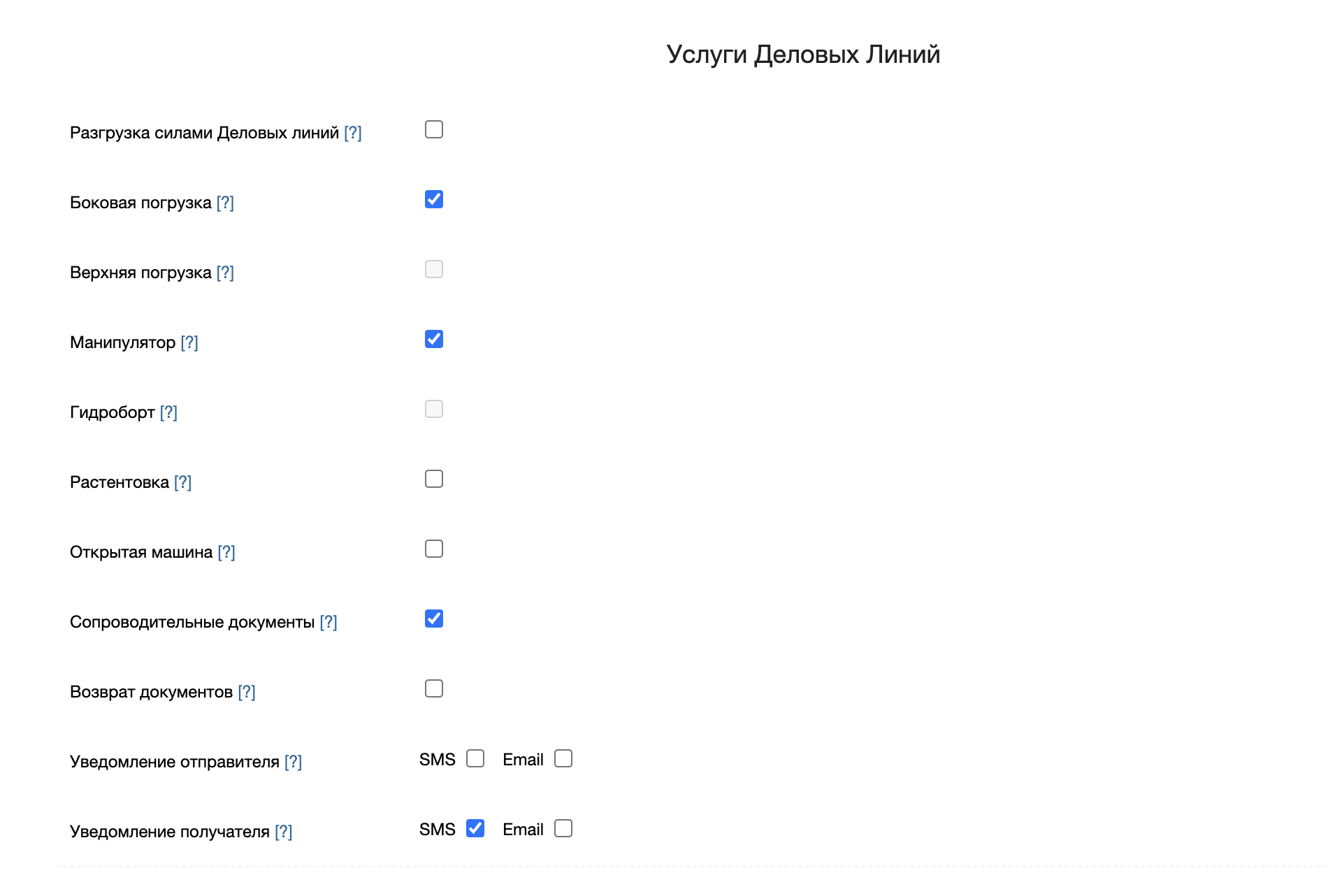Open help for Открытая машина
This screenshot has height=896, width=1328.
tap(226, 552)
